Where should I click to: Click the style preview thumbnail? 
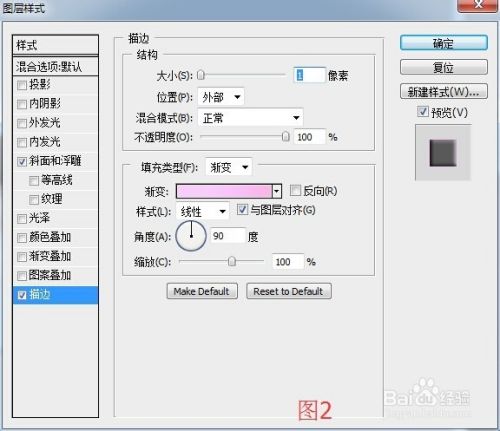pyautogui.click(x=443, y=153)
